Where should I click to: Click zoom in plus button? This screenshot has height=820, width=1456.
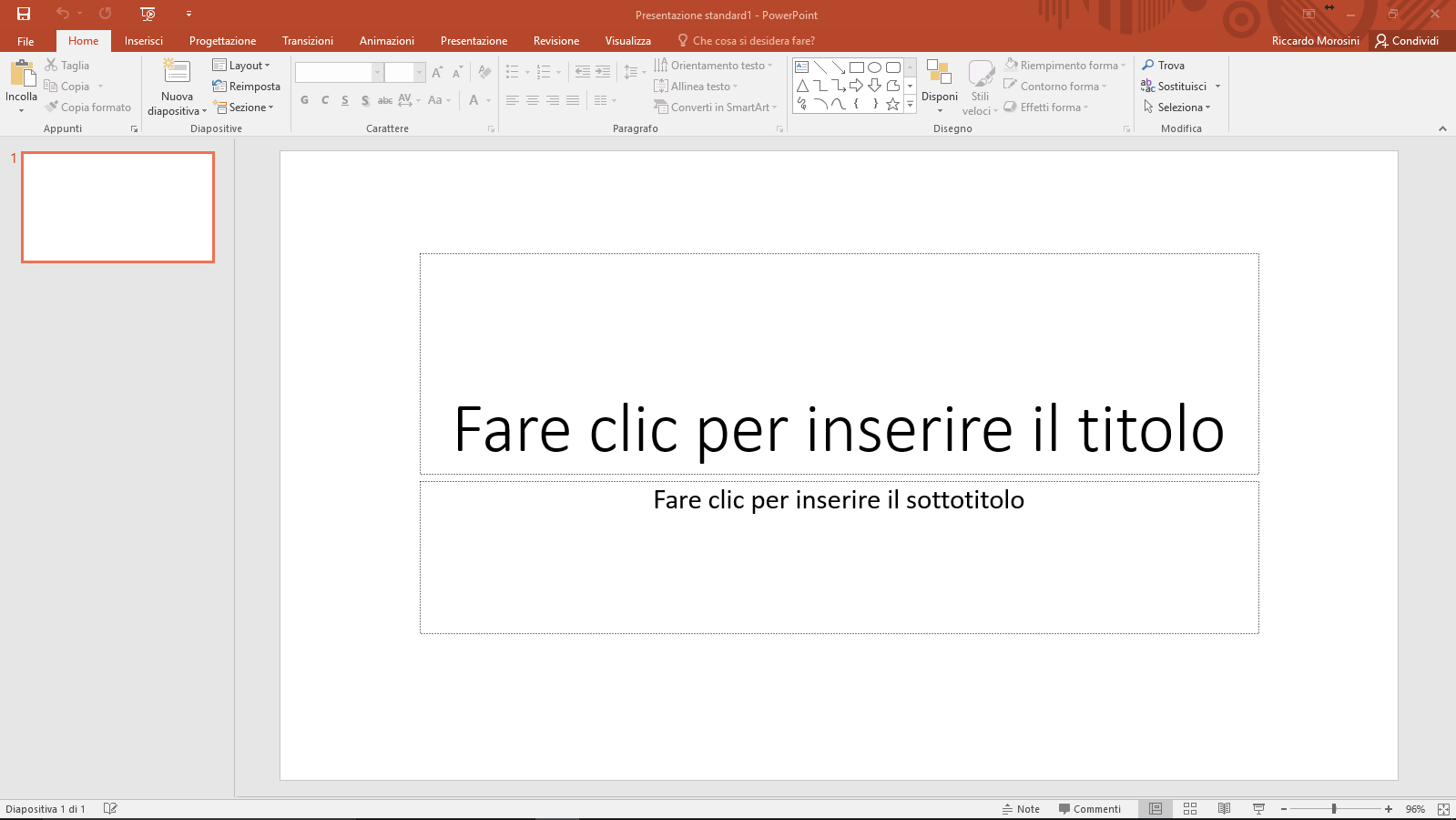1389,809
